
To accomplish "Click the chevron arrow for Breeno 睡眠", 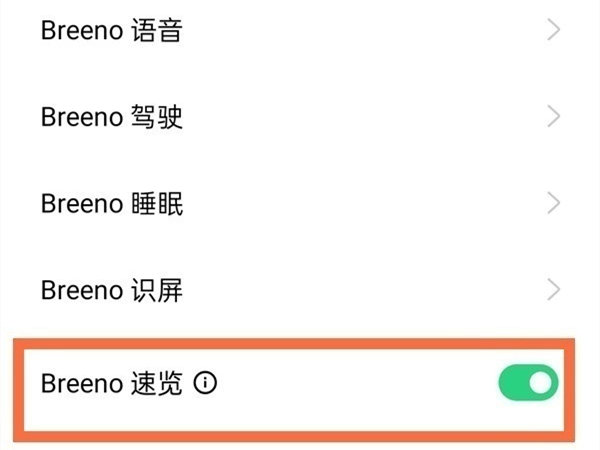I will click(x=554, y=204).
